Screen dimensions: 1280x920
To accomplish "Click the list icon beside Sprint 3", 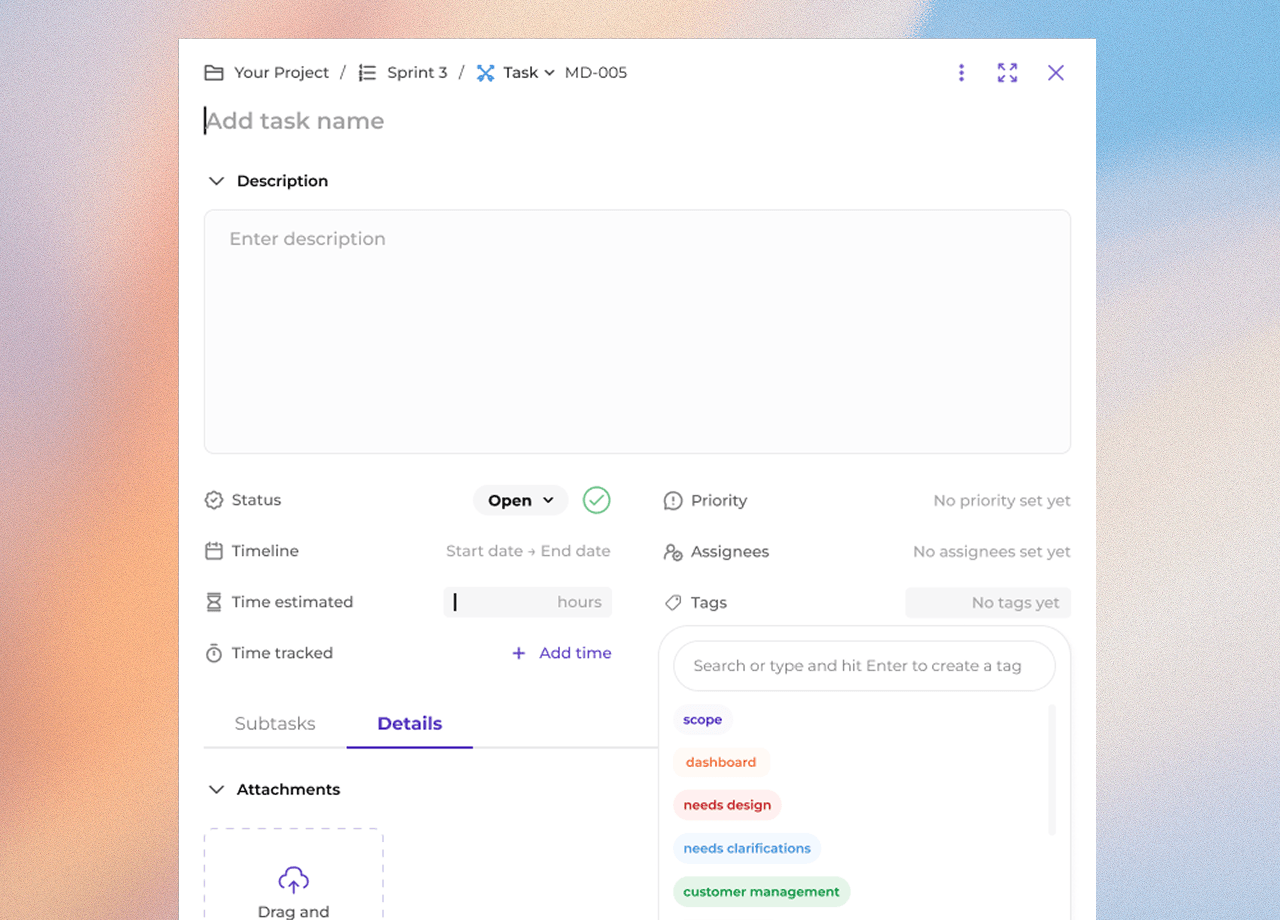I will tap(367, 73).
